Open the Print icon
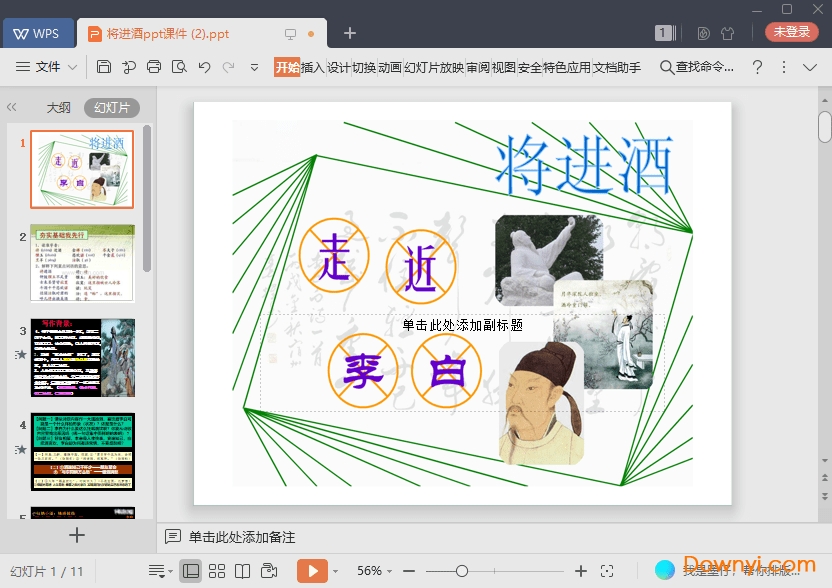The width and height of the screenshot is (832, 588). (155, 66)
